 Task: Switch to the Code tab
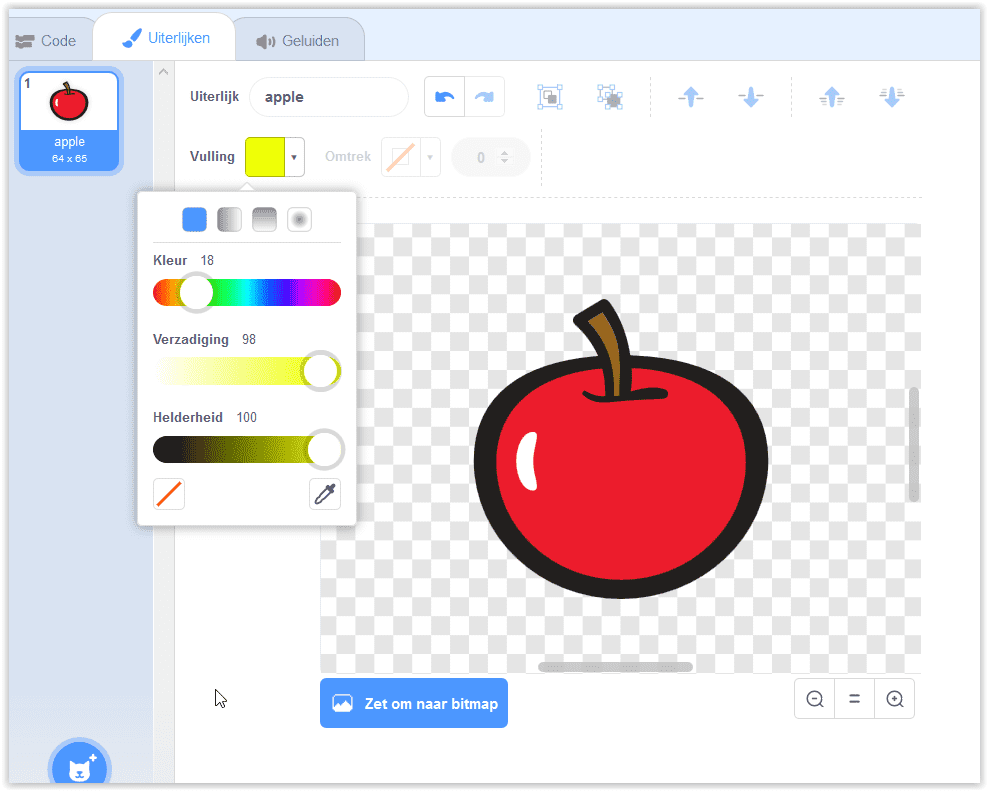pyautogui.click(x=46, y=41)
